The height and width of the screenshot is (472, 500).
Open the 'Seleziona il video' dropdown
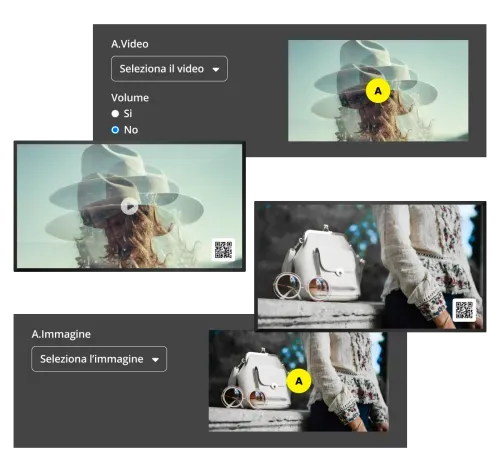(169, 69)
